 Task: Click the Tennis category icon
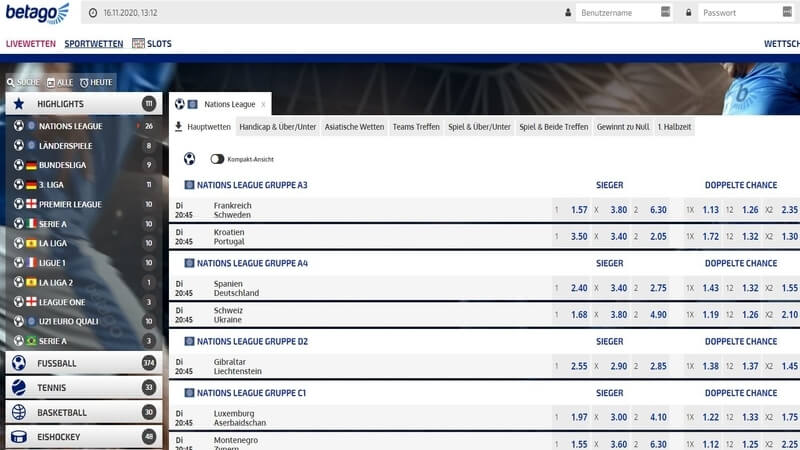pyautogui.click(x=19, y=388)
